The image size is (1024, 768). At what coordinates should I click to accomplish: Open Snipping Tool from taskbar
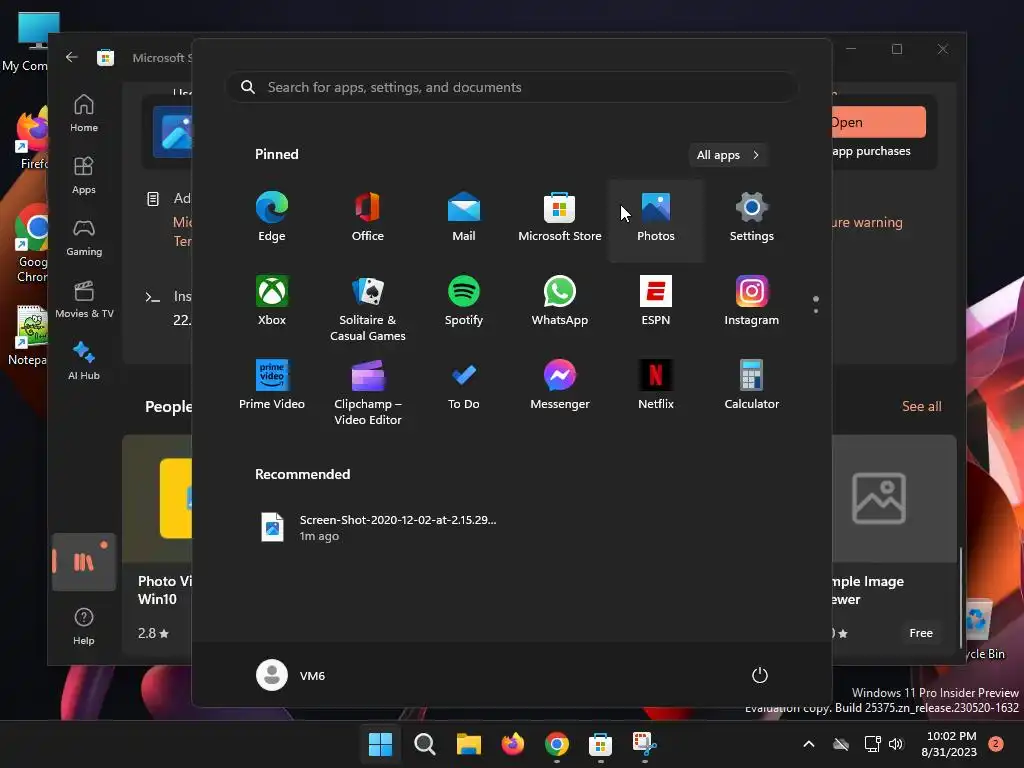click(x=645, y=744)
